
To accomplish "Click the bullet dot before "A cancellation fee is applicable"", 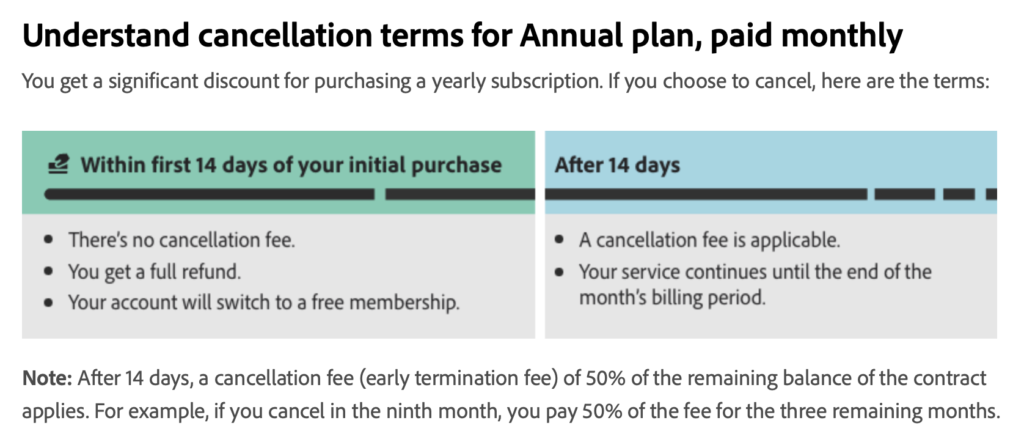I will [x=561, y=241].
